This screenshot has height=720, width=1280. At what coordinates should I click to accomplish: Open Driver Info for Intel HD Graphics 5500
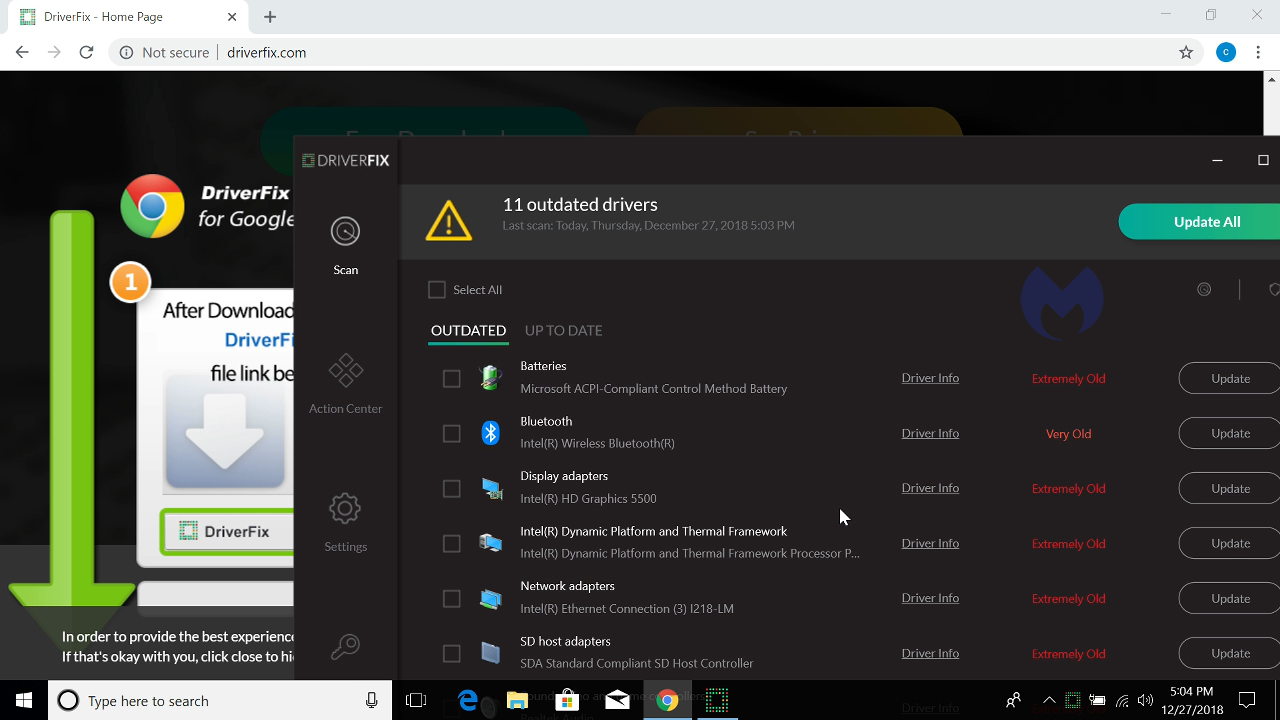pyautogui.click(x=929, y=487)
